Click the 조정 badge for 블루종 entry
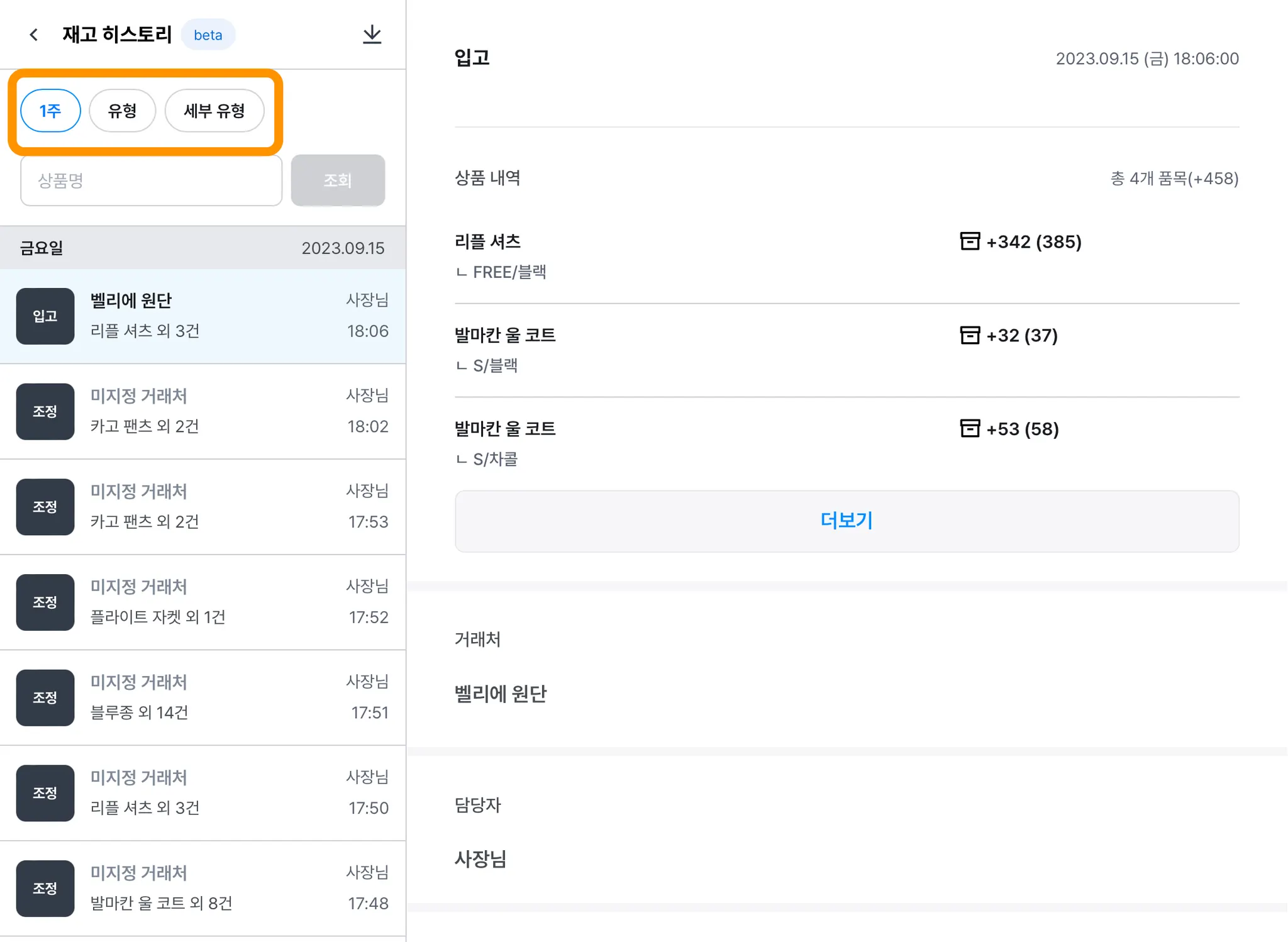The width and height of the screenshot is (1288, 942). (45, 697)
